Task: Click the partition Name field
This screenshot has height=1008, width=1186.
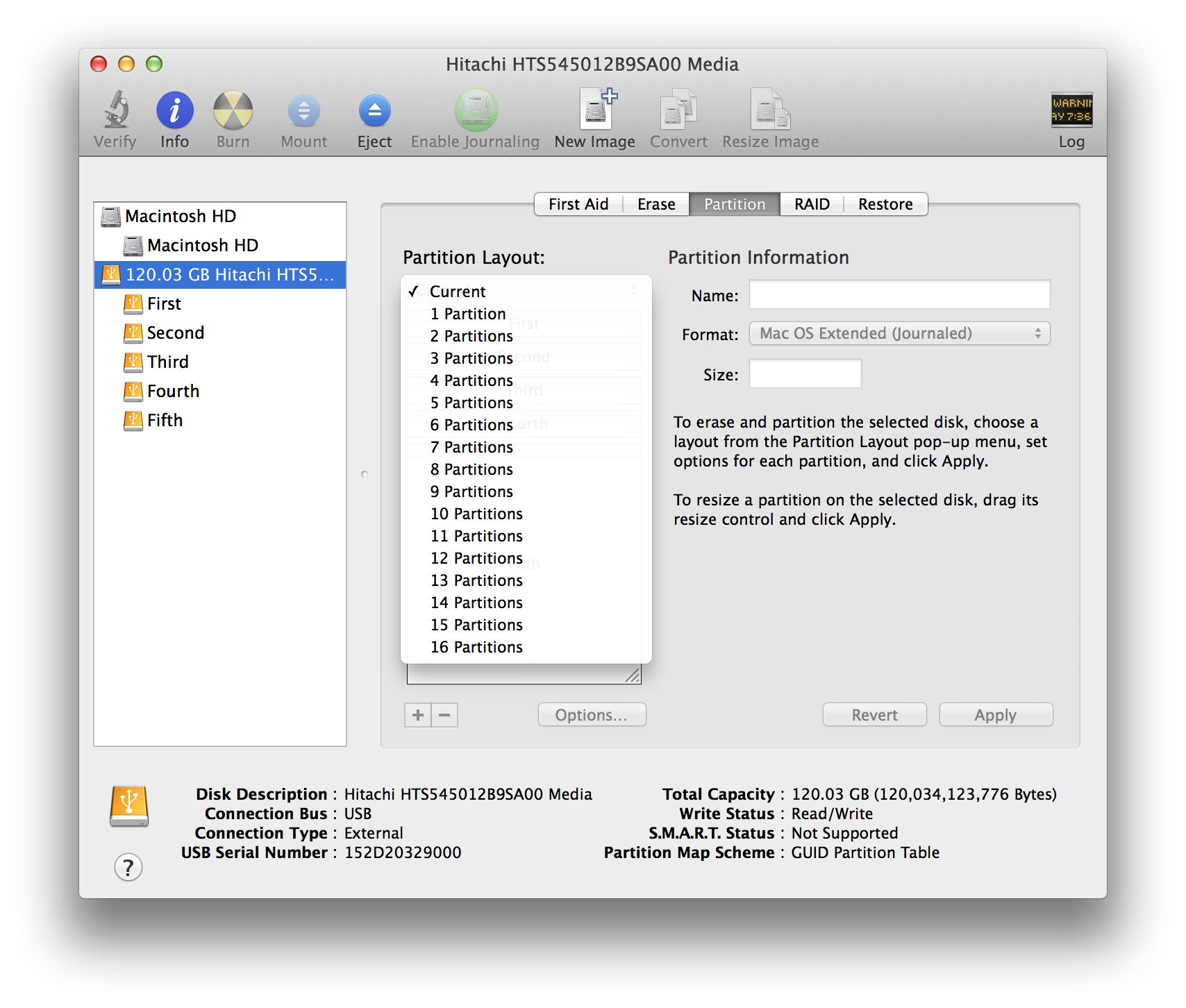Action: (899, 294)
